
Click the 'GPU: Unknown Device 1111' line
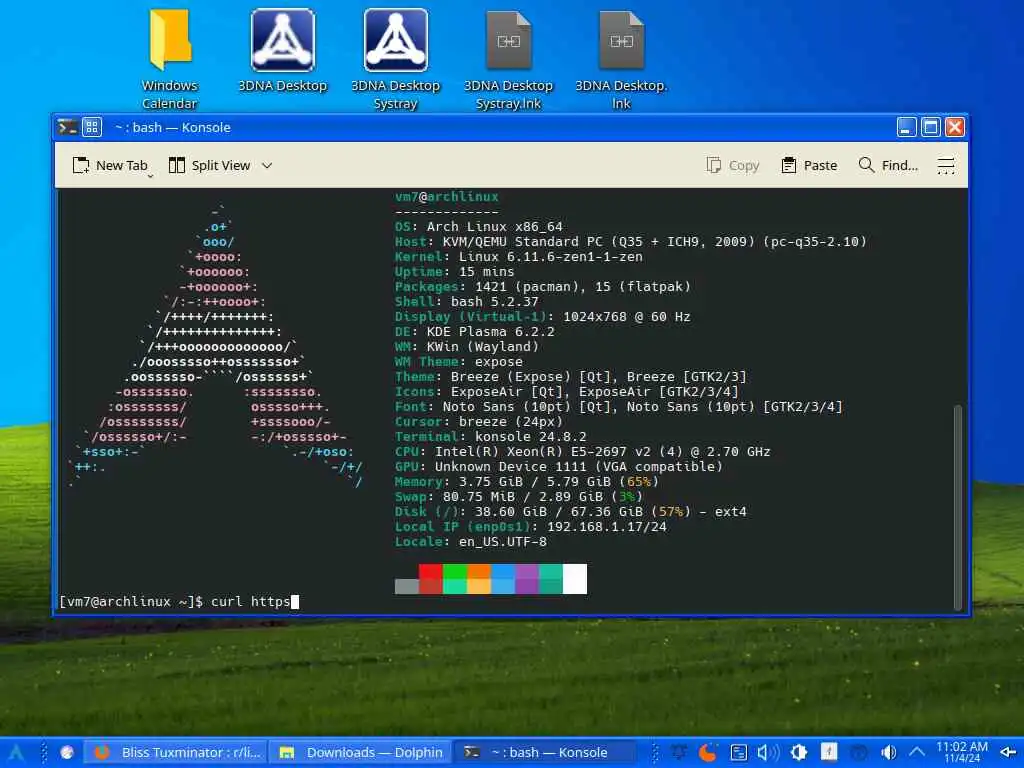[559, 467]
